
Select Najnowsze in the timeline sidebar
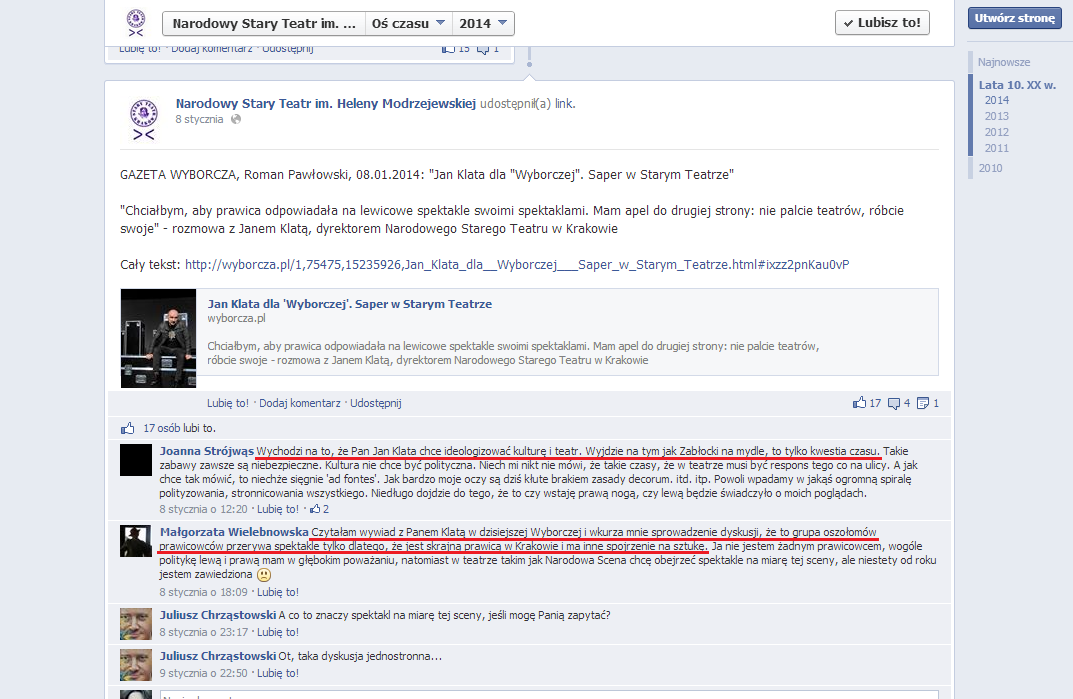1003,62
